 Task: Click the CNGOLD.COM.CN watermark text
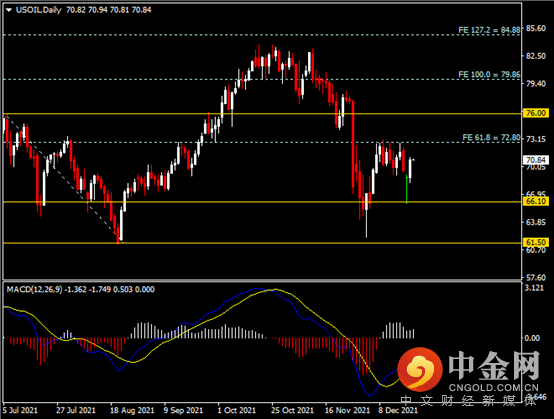tap(494, 388)
